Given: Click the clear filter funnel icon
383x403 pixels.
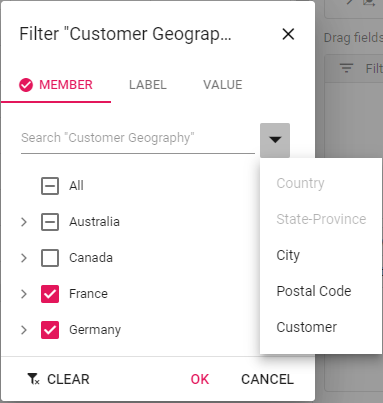Looking at the screenshot, I should tap(33, 379).
